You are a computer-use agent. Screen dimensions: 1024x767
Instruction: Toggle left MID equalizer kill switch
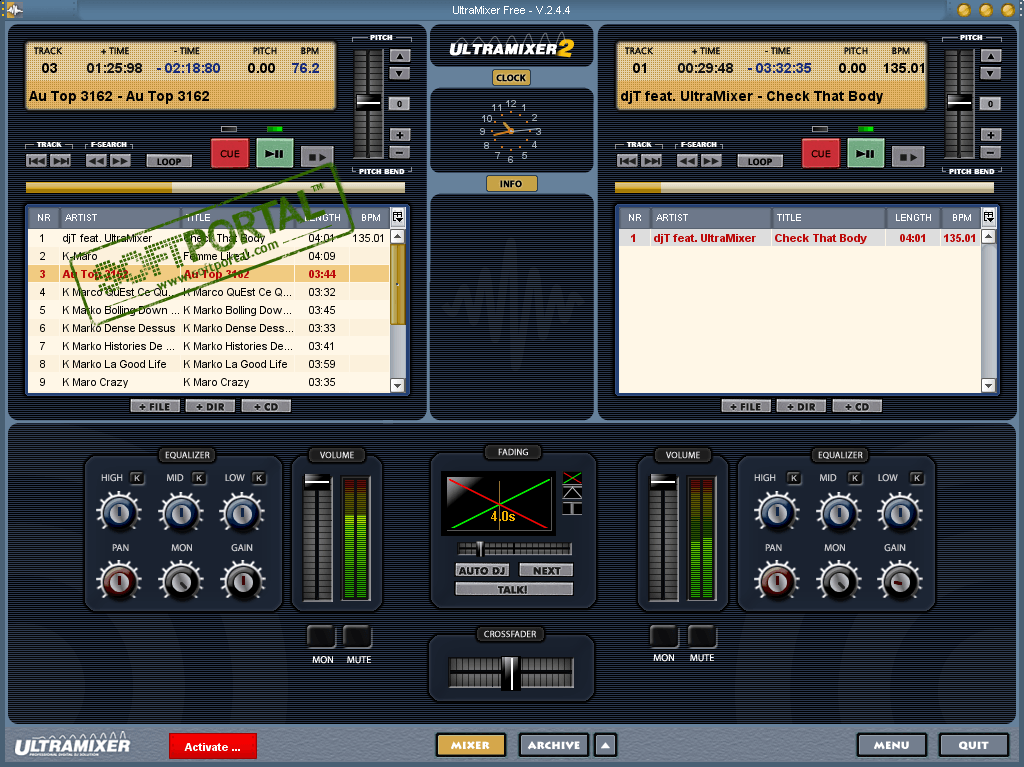[199, 478]
